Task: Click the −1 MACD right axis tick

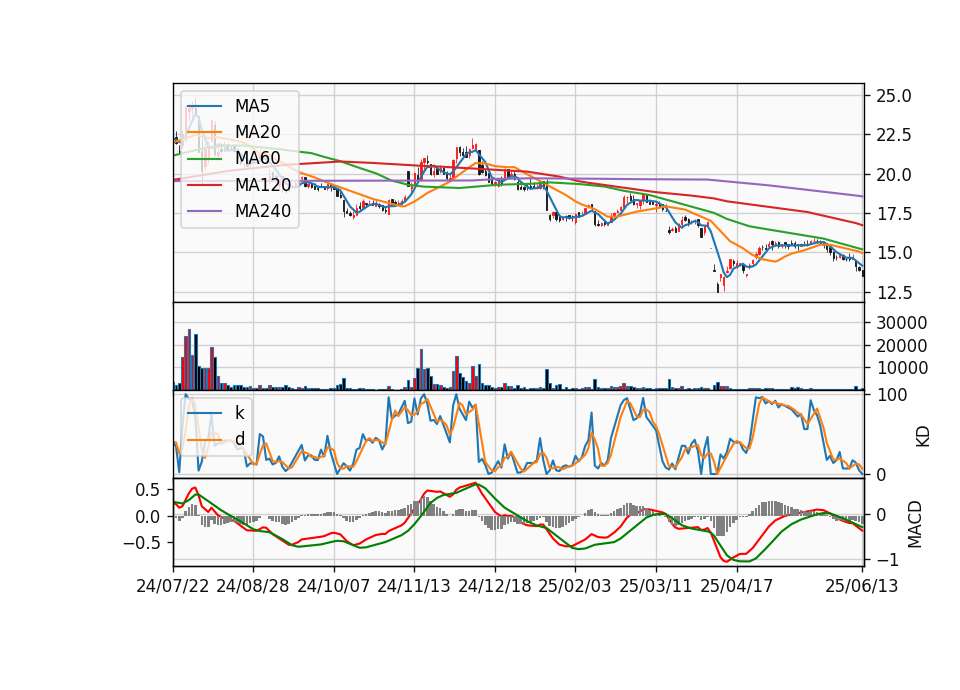Action: (887, 560)
